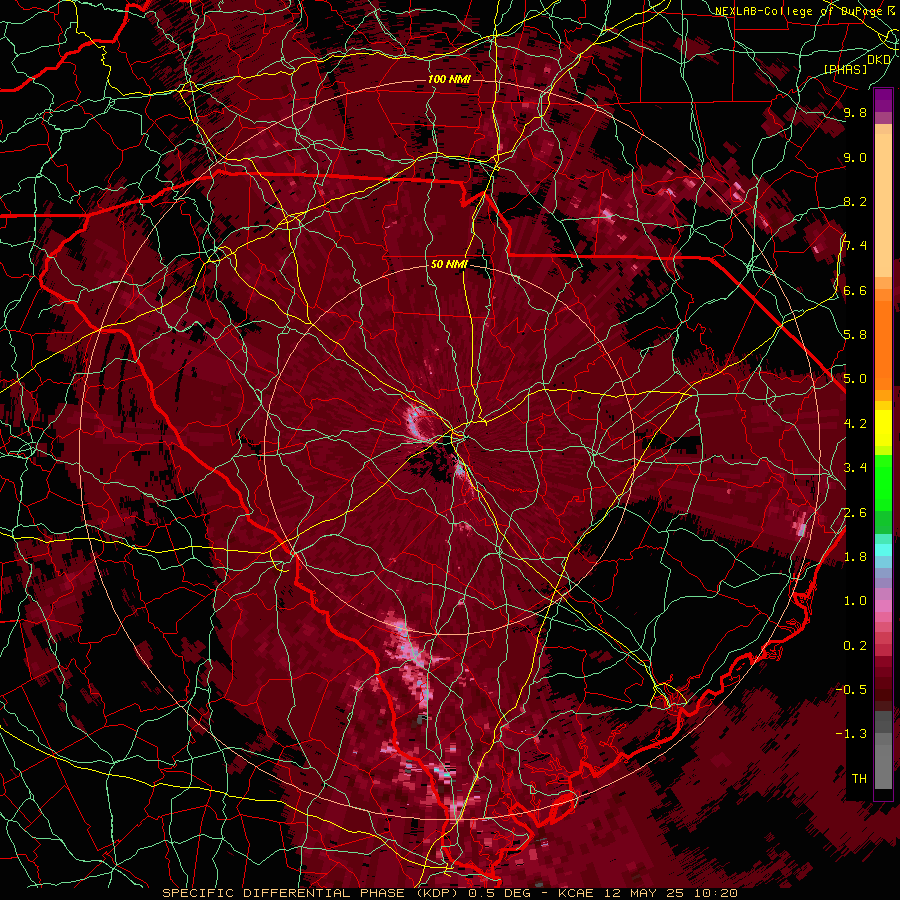
Task: Click the cyan segment of the color bar
Action: coord(883,550)
